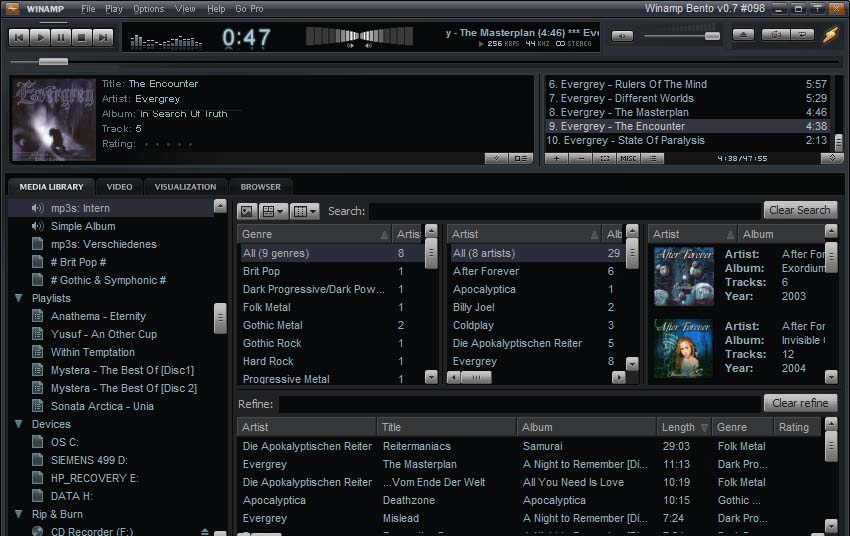Switch to the Video tab
Image resolution: width=850 pixels, height=536 pixels.
pos(119,186)
